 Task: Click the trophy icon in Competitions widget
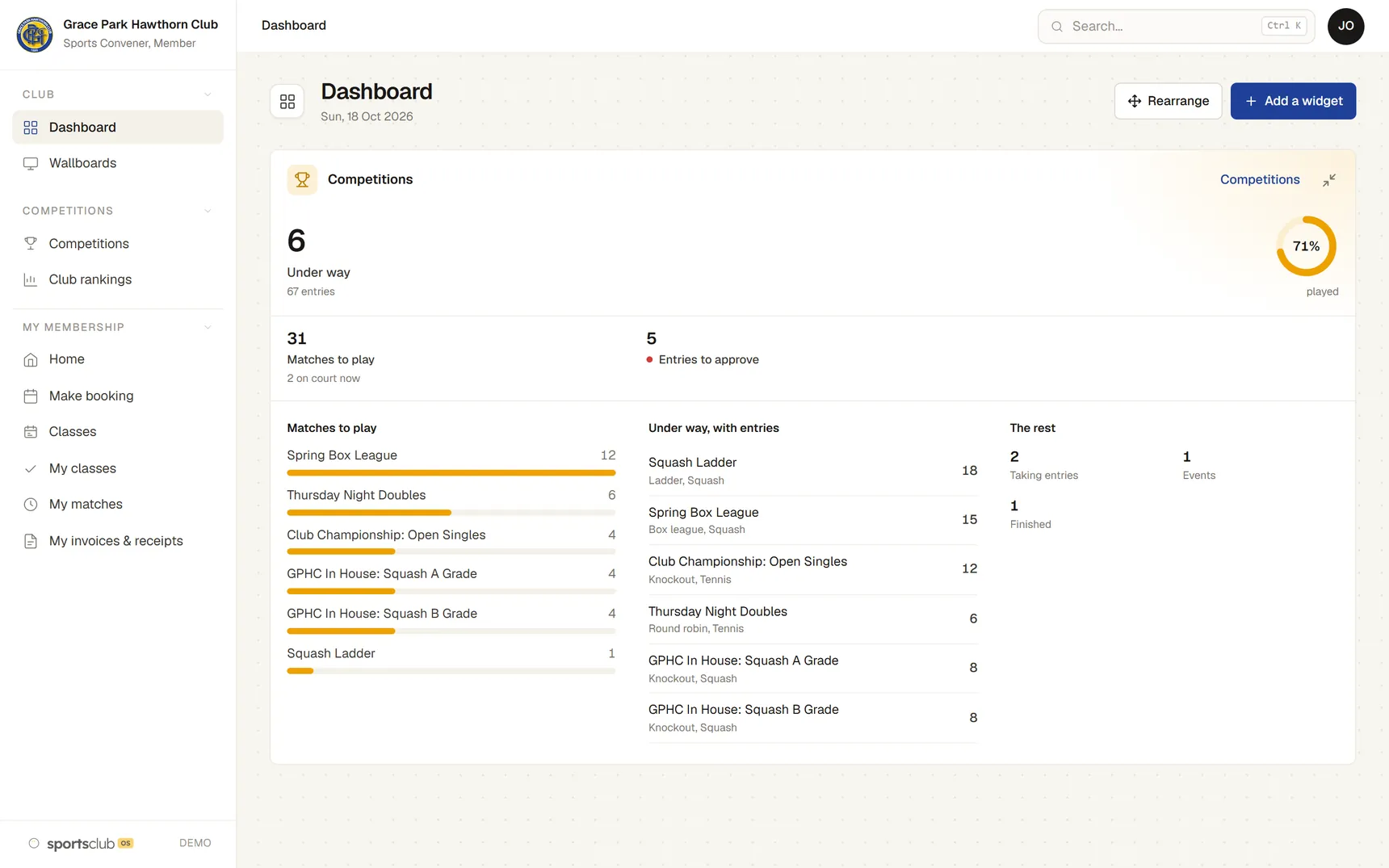click(302, 179)
